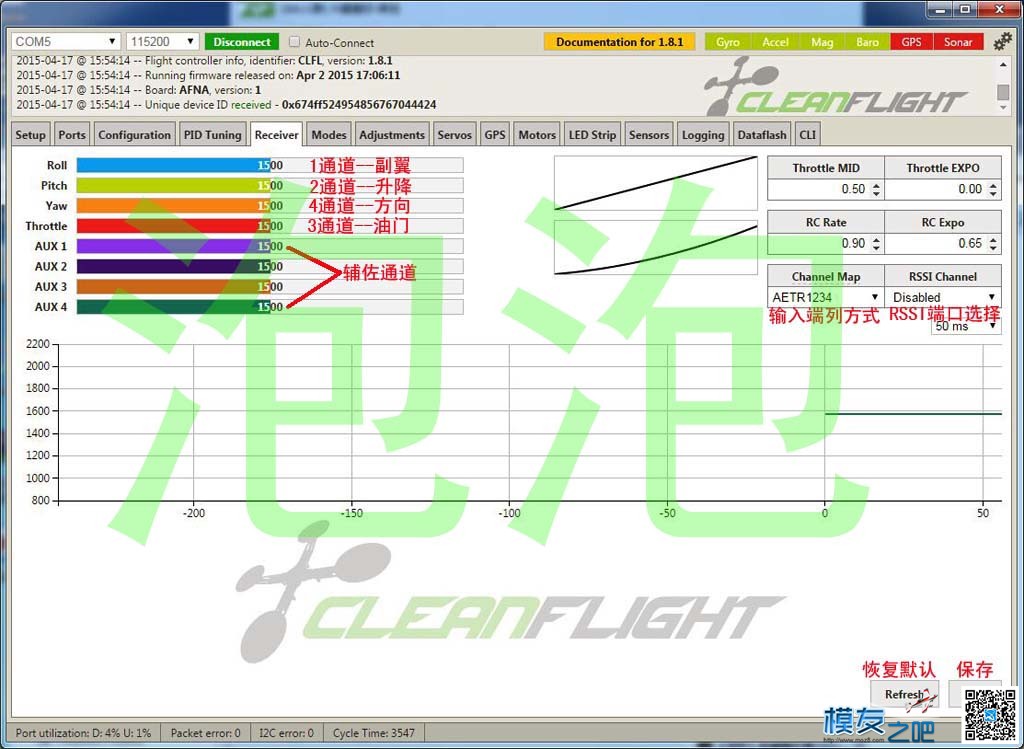
Task: Adjust the Throttle MID stepper arrows
Action: (876, 189)
